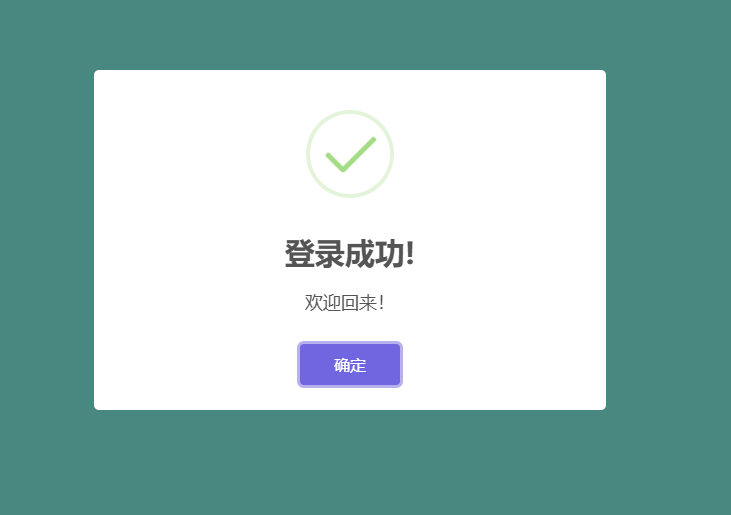
Task: Click the green checkmark success icon
Action: coord(351,155)
